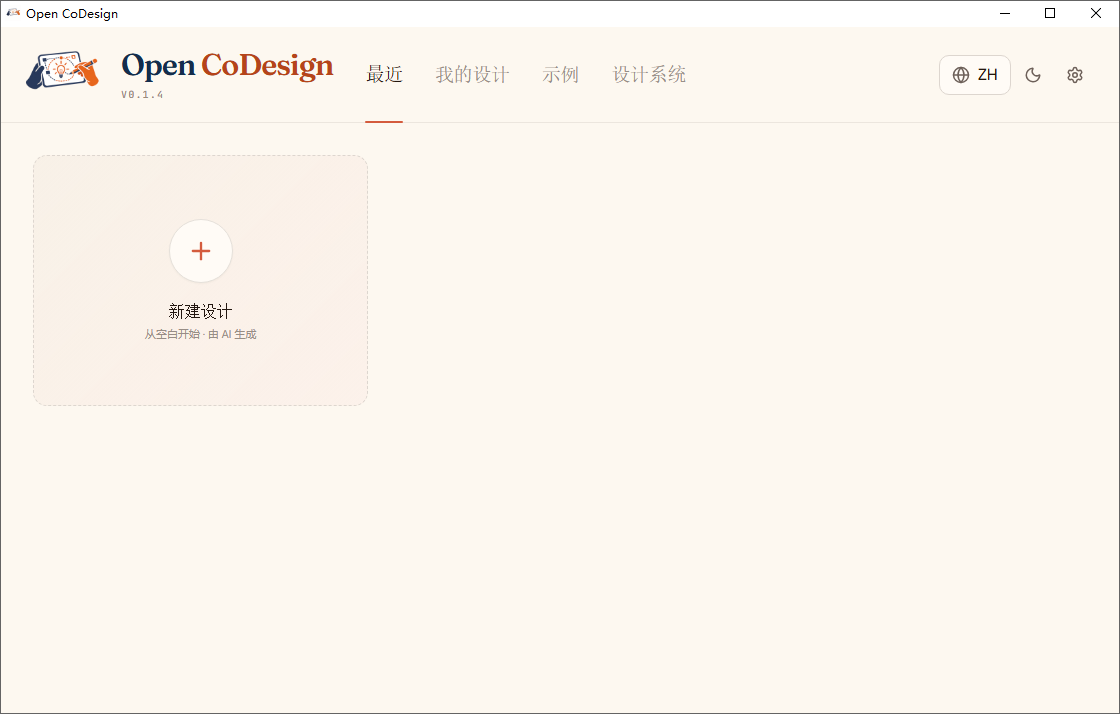Click the 新建设计 label text
Image resolution: width=1120 pixels, height=714 pixels.
point(201,311)
